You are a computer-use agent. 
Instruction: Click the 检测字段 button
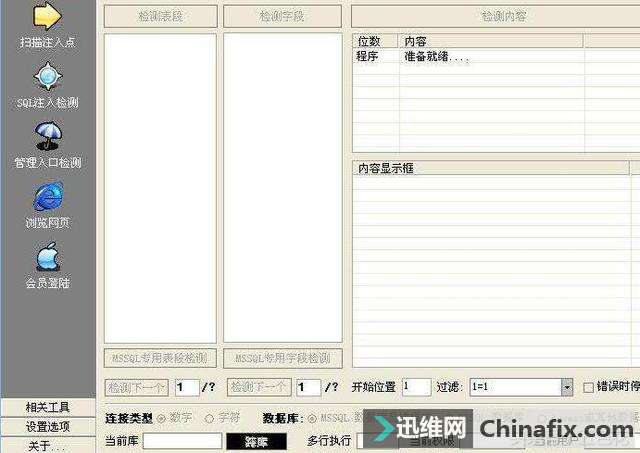pos(283,17)
